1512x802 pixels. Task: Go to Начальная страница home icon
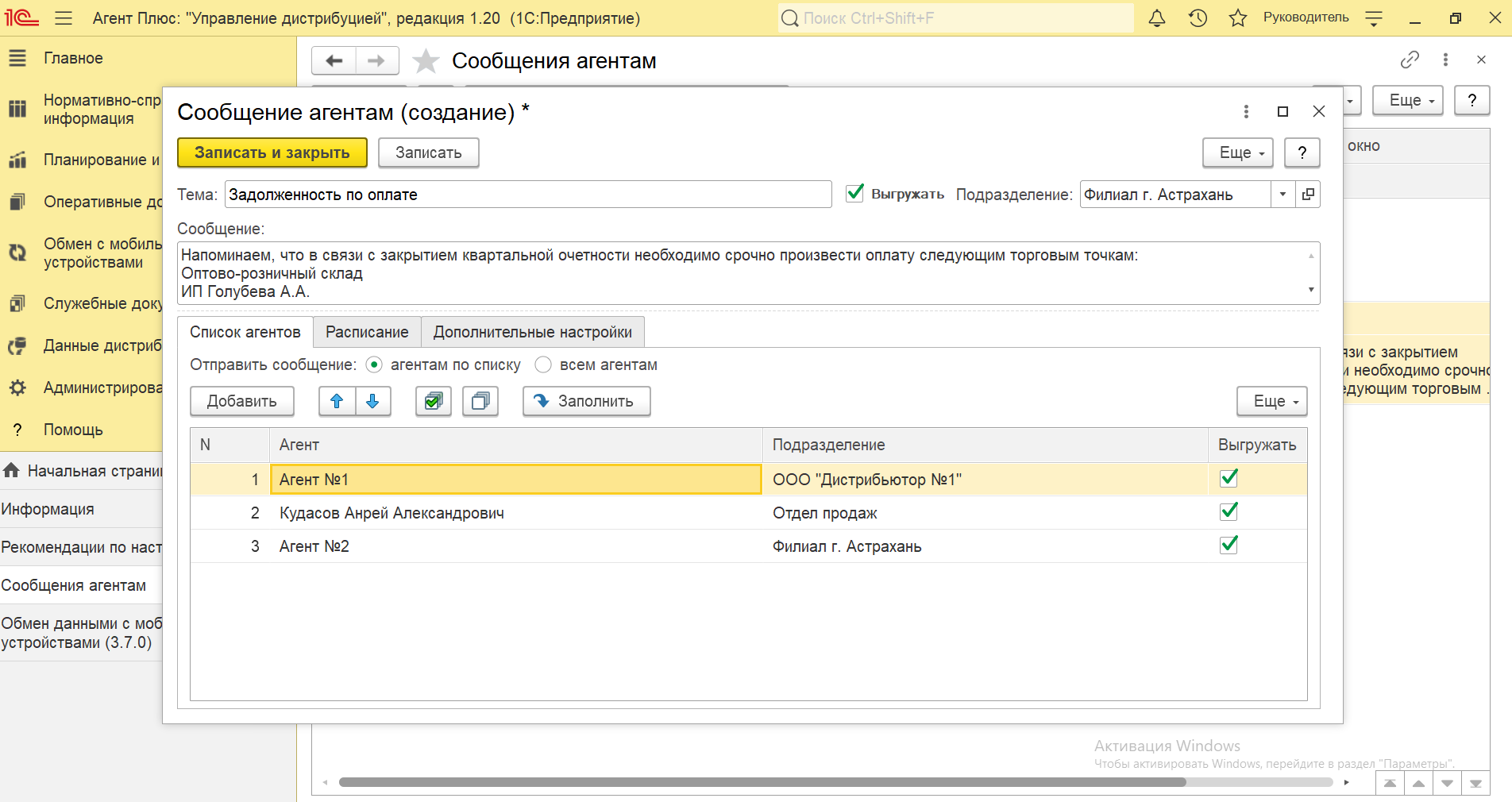click(11, 471)
